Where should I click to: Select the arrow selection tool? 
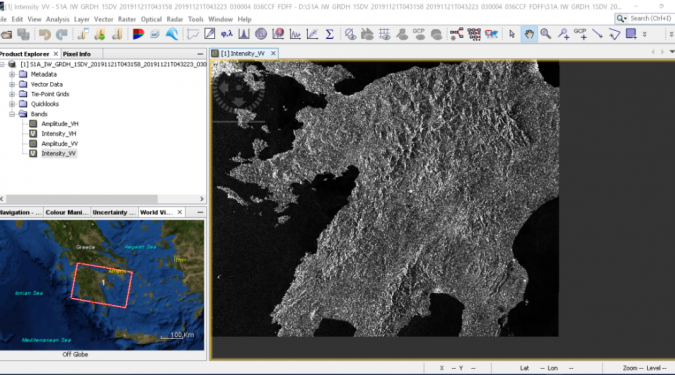[511, 34]
